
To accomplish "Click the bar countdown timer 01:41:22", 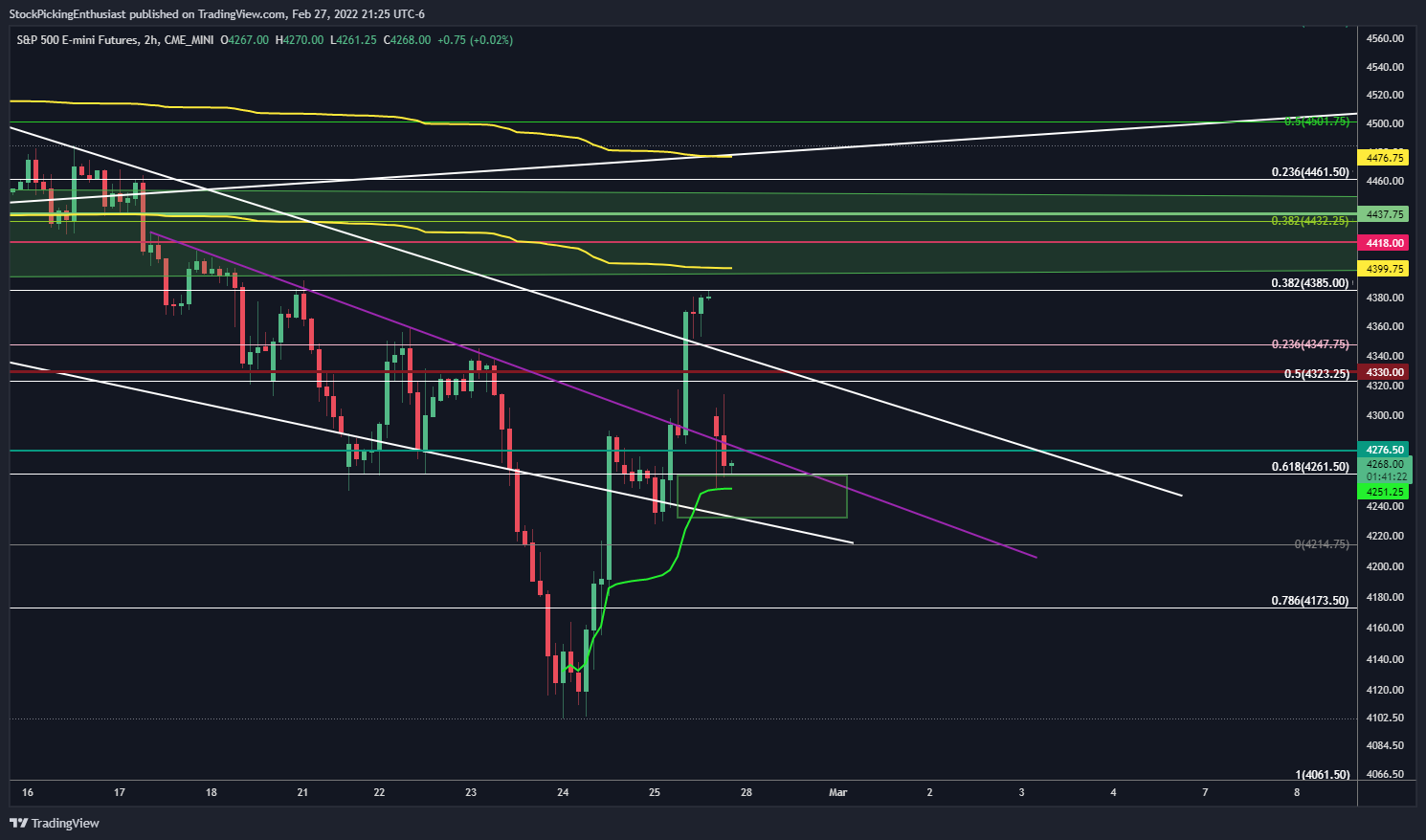I will [1385, 476].
